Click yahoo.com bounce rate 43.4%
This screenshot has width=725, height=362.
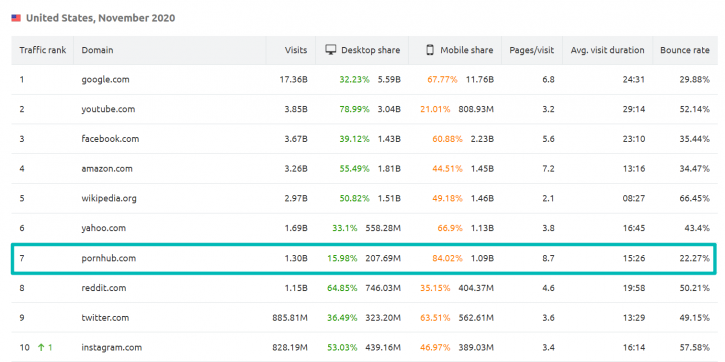point(697,228)
